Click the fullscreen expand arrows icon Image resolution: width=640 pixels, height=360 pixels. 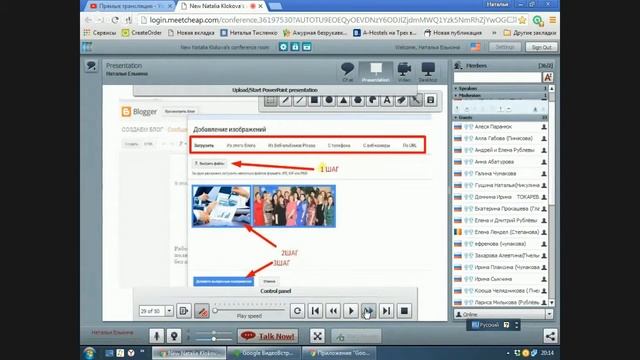pyautogui.click(x=318, y=336)
